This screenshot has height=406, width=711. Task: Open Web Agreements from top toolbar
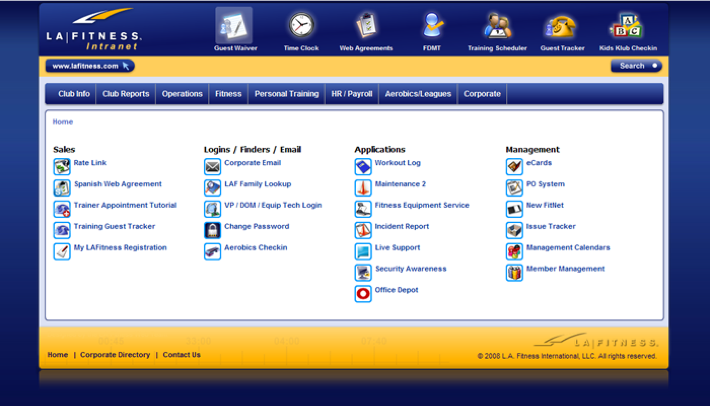pos(366,25)
